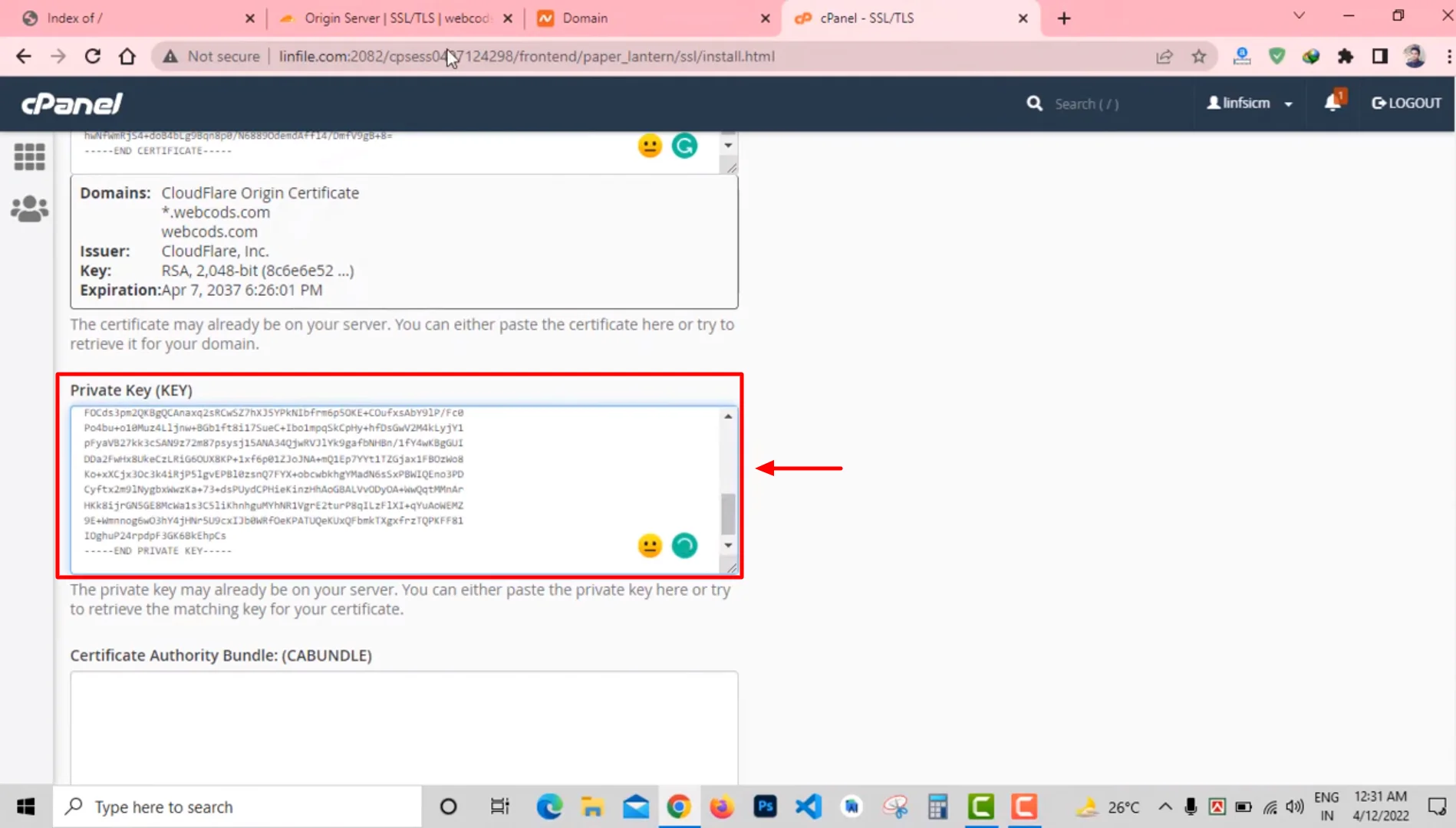Click the 'CloudFlare, Inc.' issuer text
Image resolution: width=1456 pixels, height=828 pixels.
coord(215,251)
